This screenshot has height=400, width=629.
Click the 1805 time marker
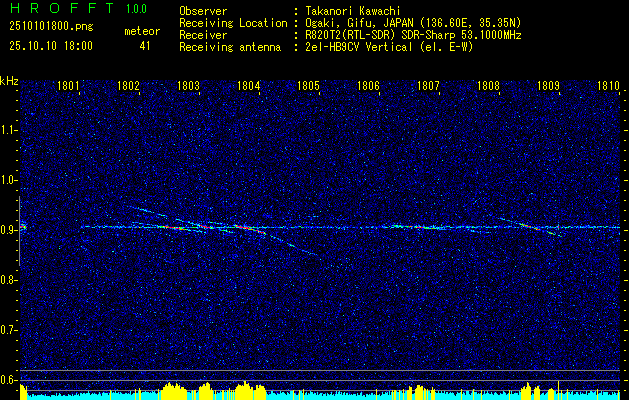coord(308,86)
